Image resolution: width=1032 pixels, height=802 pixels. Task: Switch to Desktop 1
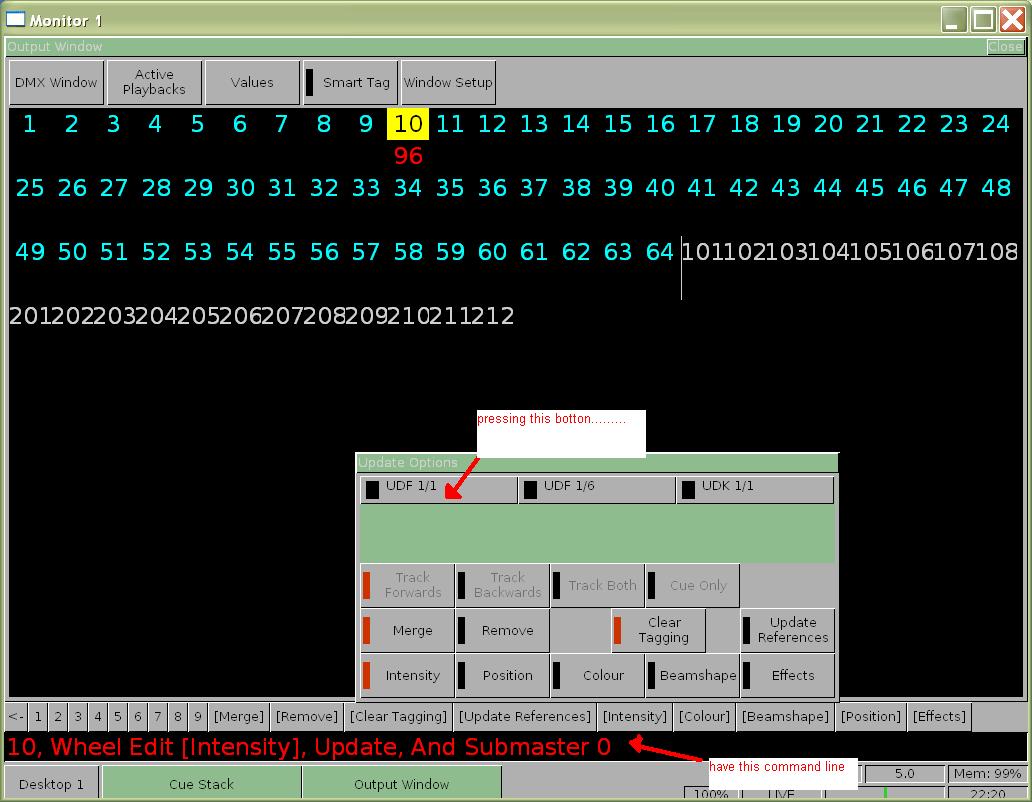[52, 785]
